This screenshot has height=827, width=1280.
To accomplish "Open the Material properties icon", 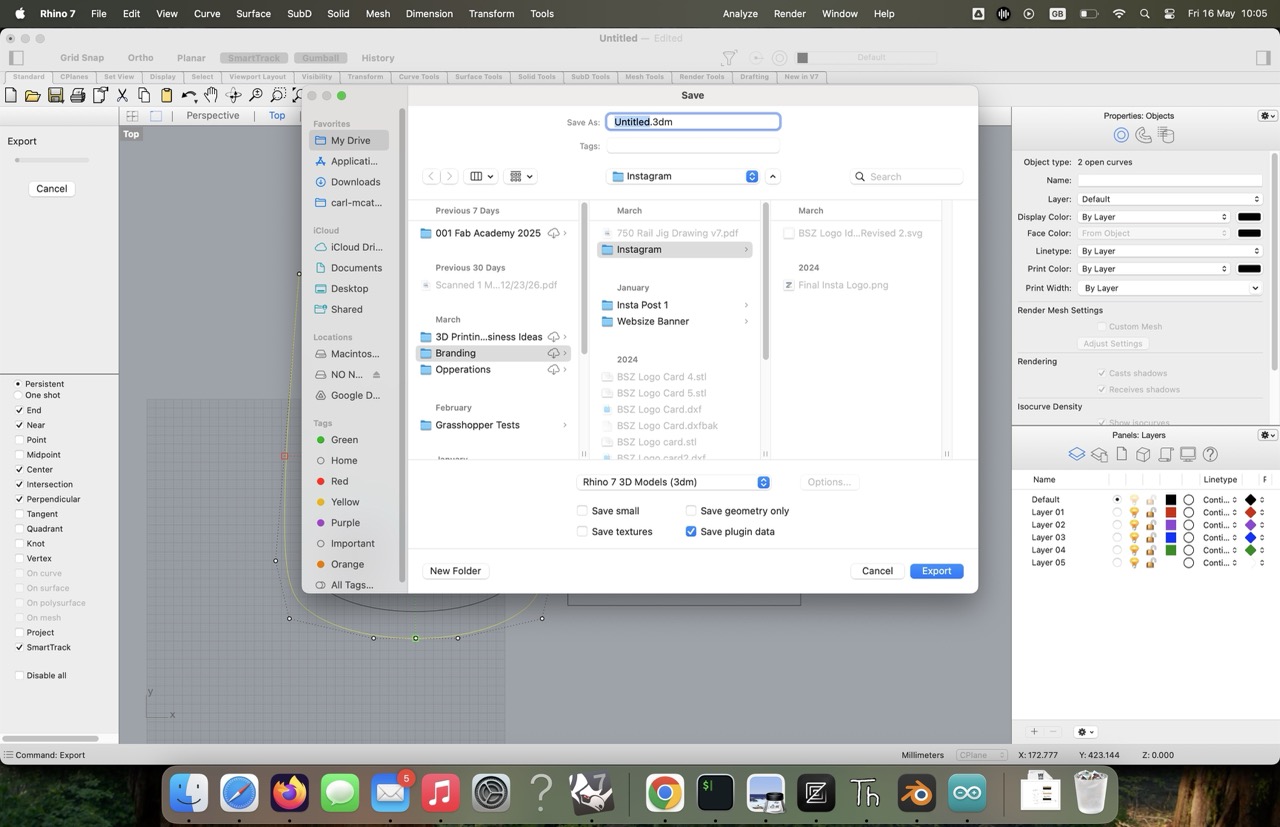I will coord(1143,135).
